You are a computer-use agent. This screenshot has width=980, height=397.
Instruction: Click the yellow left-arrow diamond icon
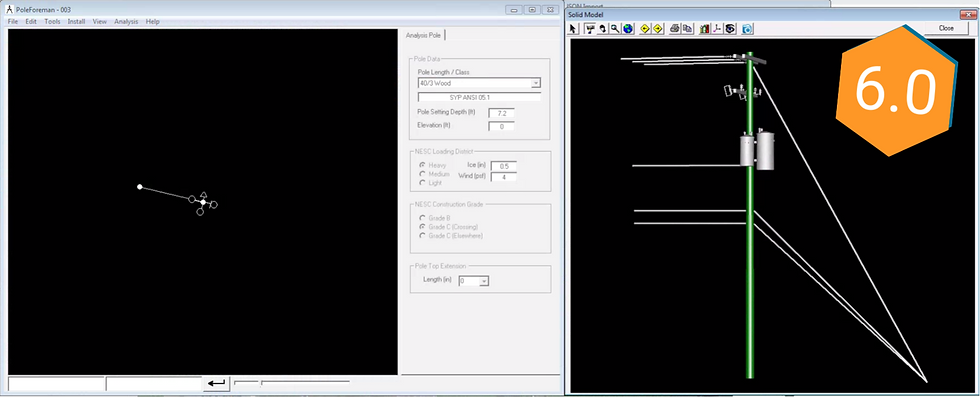[645, 29]
